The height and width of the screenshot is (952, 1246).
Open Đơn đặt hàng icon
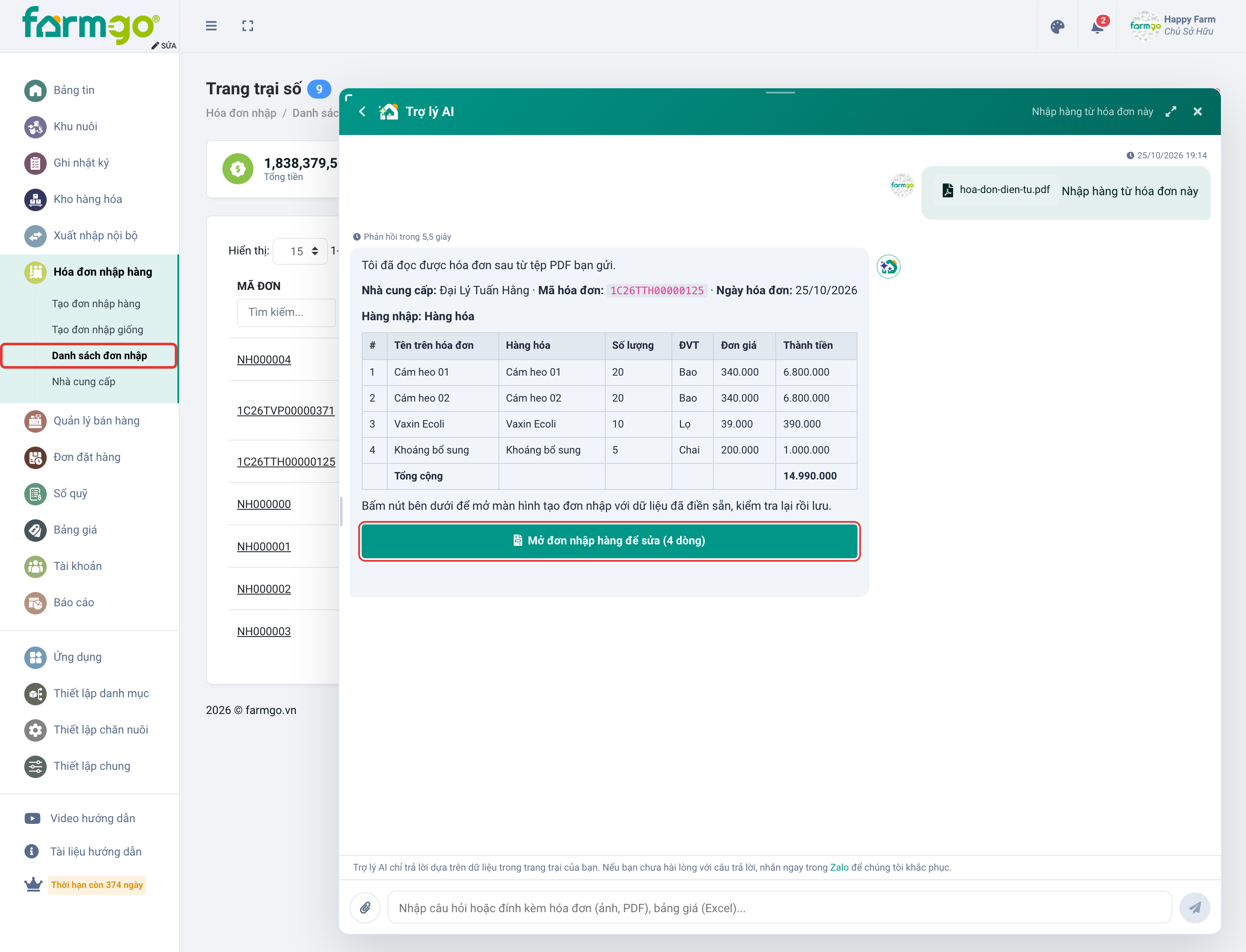tap(35, 457)
